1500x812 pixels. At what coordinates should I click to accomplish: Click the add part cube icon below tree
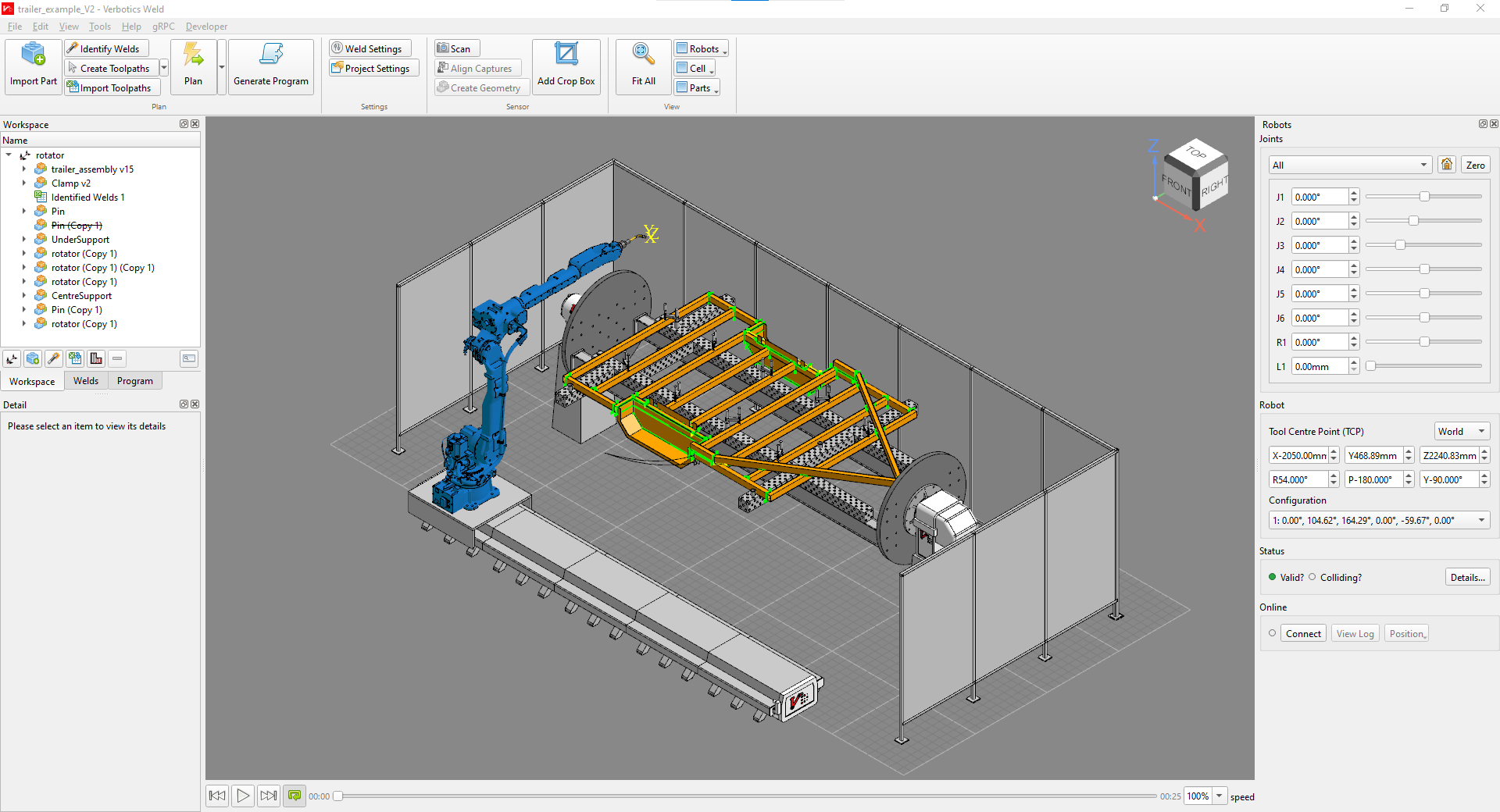point(33,358)
